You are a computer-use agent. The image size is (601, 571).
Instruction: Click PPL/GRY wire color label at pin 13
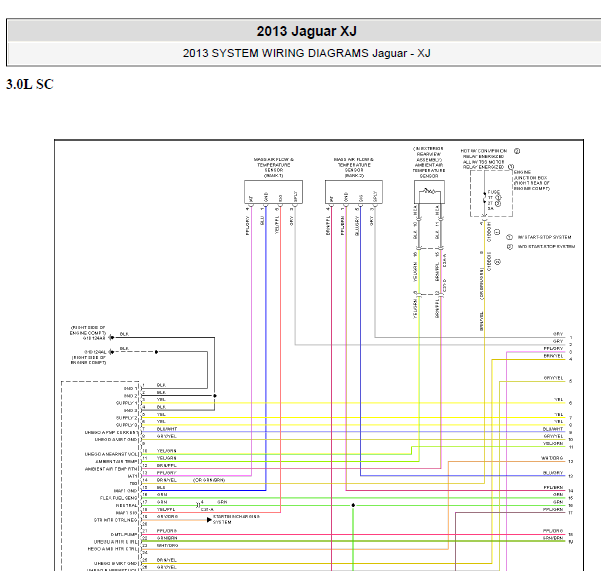point(166,473)
